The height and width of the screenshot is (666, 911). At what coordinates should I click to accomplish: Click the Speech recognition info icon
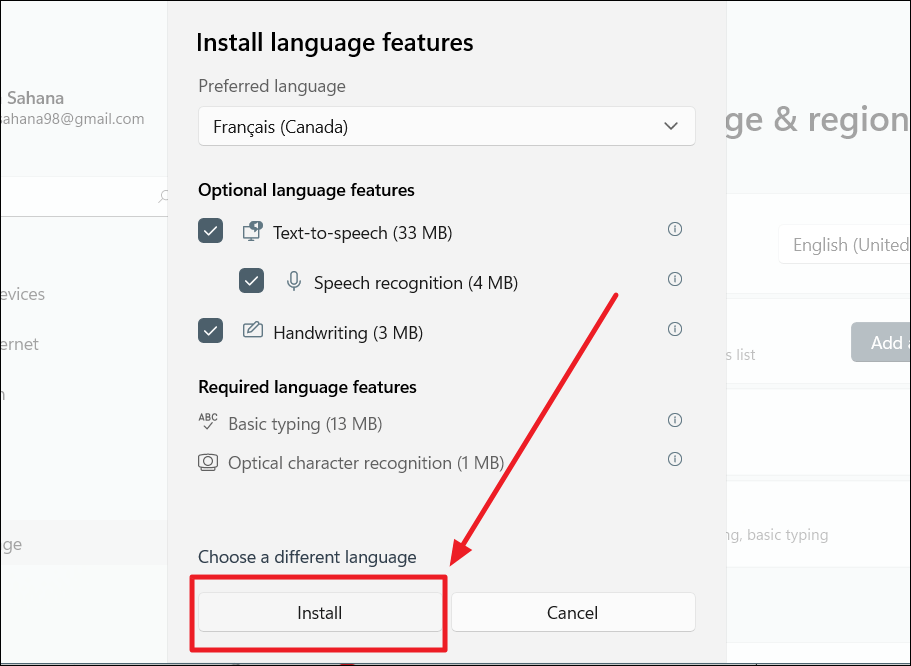pyautogui.click(x=675, y=279)
